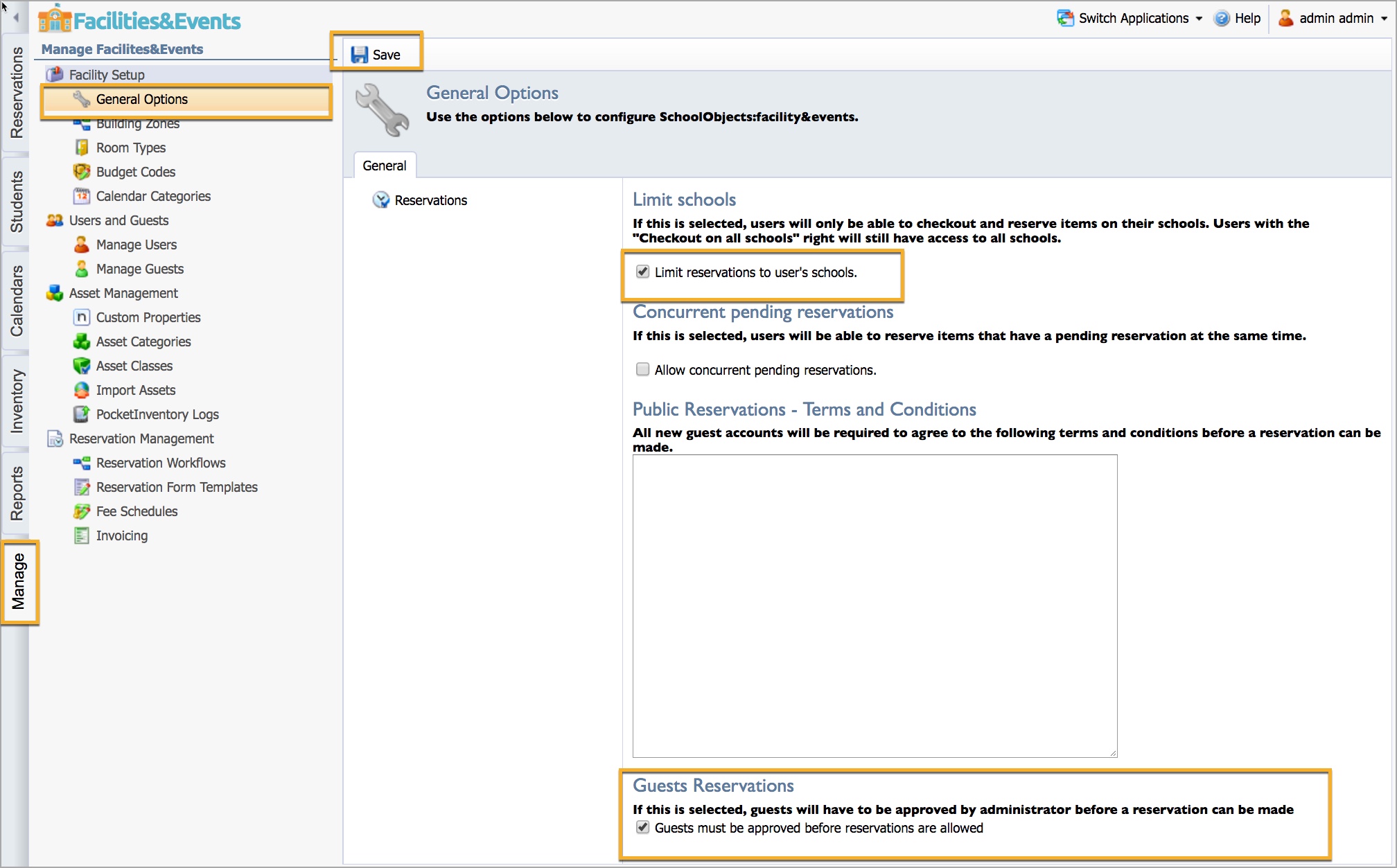The height and width of the screenshot is (868, 1397).
Task: Click the Reservation Form Templates icon
Action: (82, 487)
